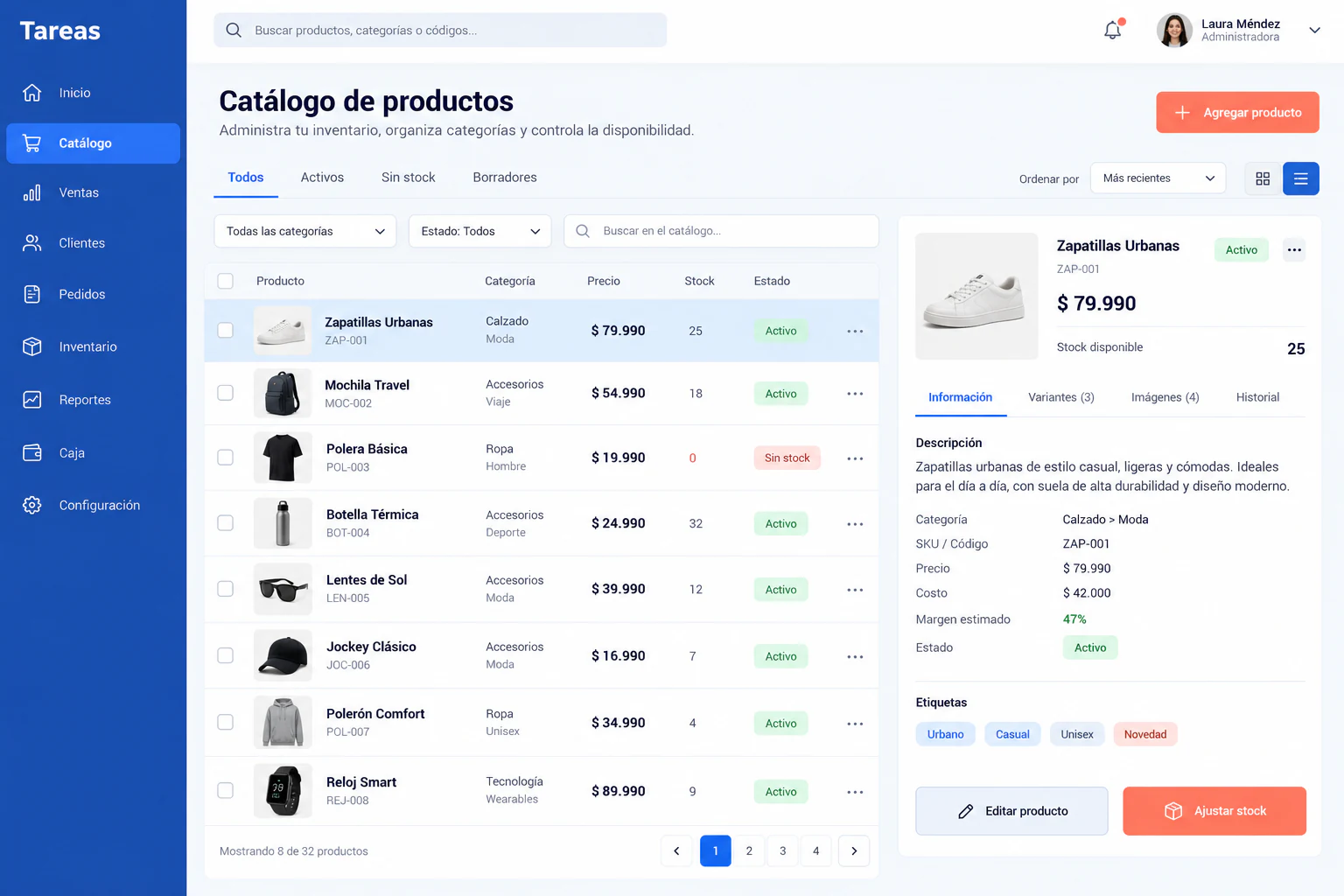Open Variantes (3) tab

[1061, 397]
